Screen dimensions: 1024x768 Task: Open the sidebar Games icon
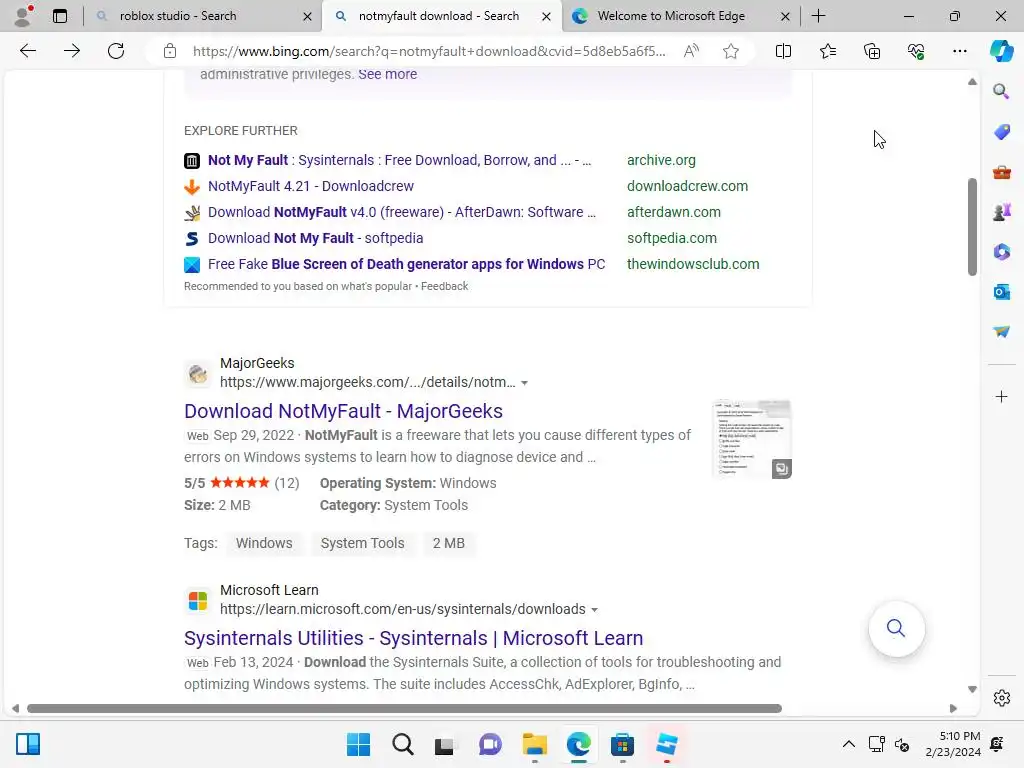(1001, 212)
